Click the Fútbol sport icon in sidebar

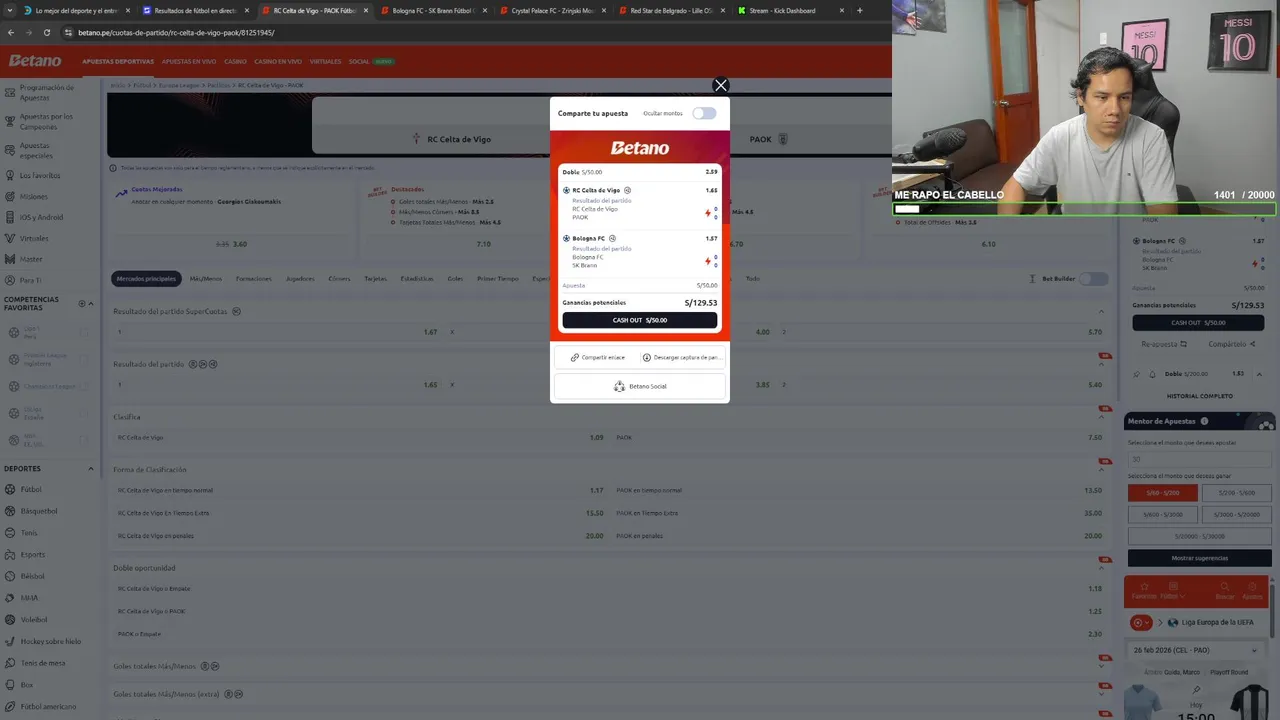pyautogui.click(x=9, y=490)
